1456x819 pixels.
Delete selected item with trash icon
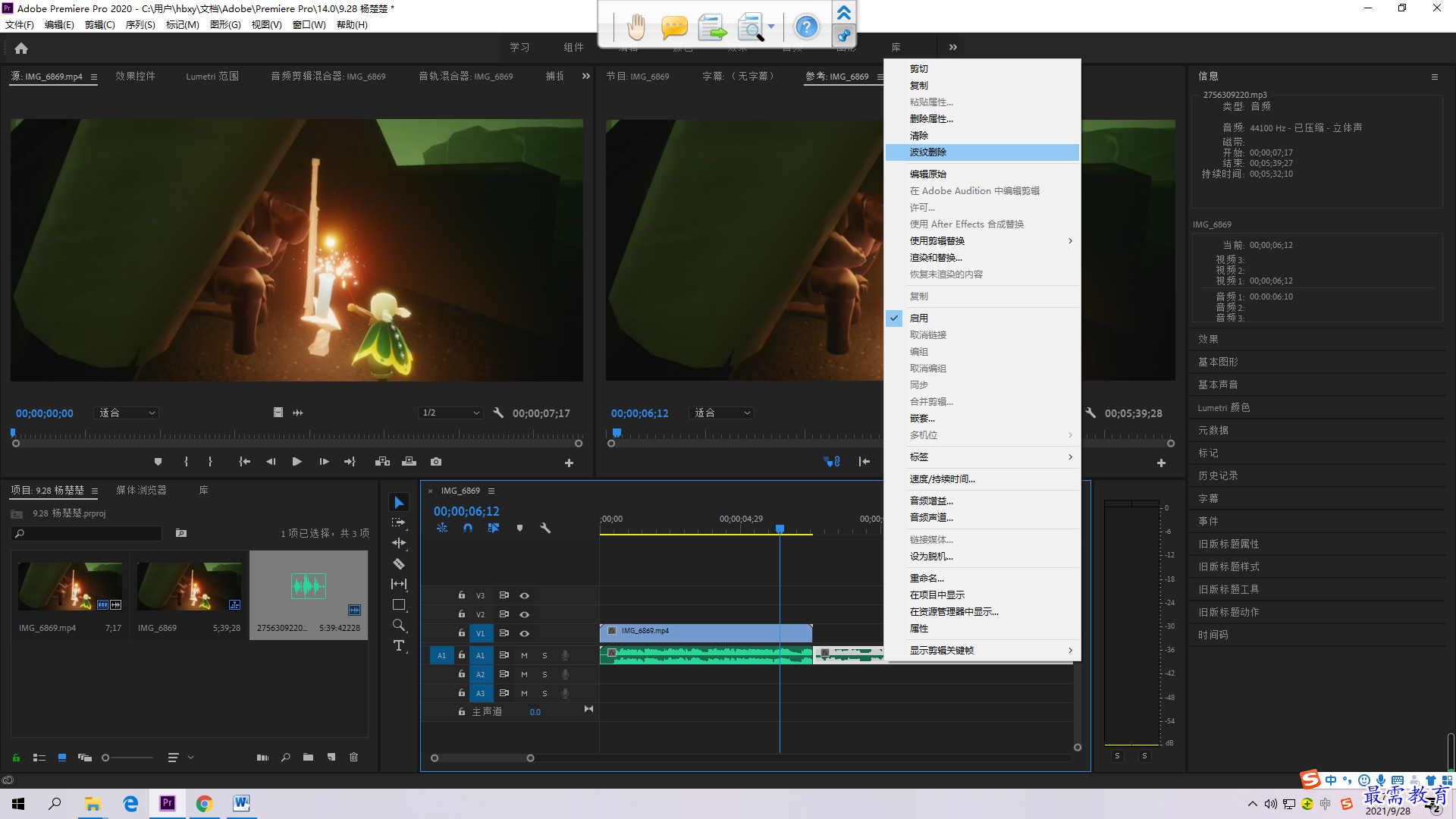pos(353,757)
